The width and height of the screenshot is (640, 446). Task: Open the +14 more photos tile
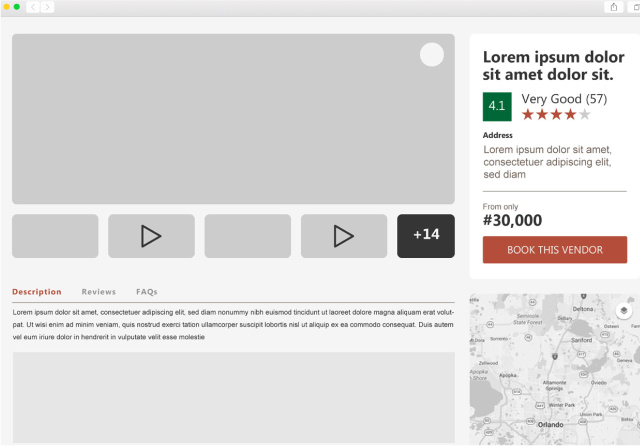tap(425, 235)
